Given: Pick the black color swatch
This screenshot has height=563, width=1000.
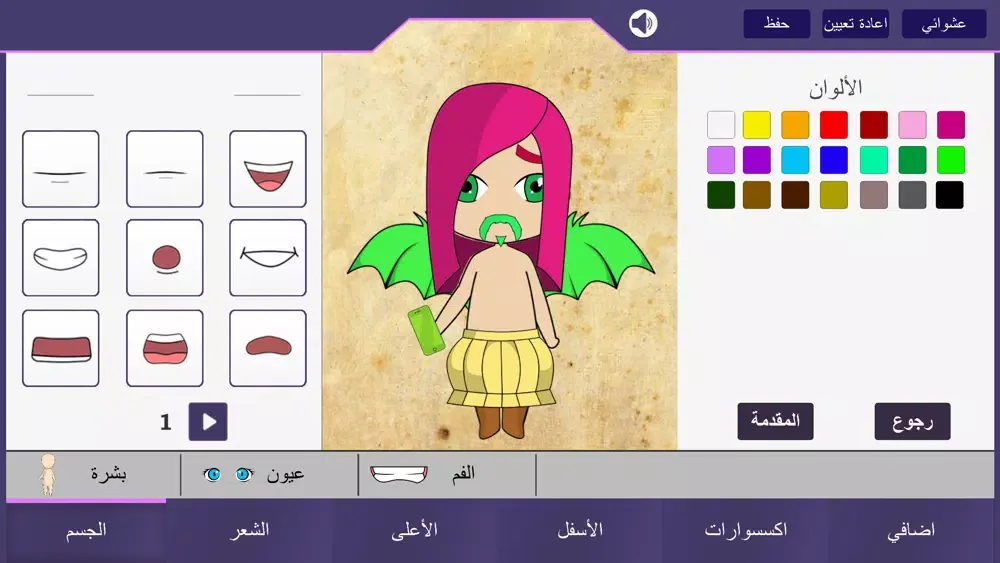Looking at the screenshot, I should pyautogui.click(x=950, y=195).
